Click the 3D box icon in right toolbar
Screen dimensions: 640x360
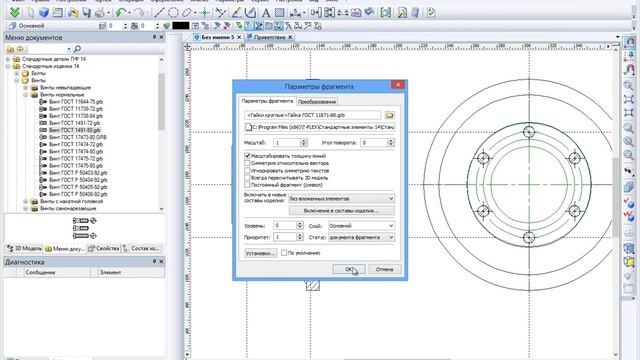pyautogui.click(x=629, y=248)
